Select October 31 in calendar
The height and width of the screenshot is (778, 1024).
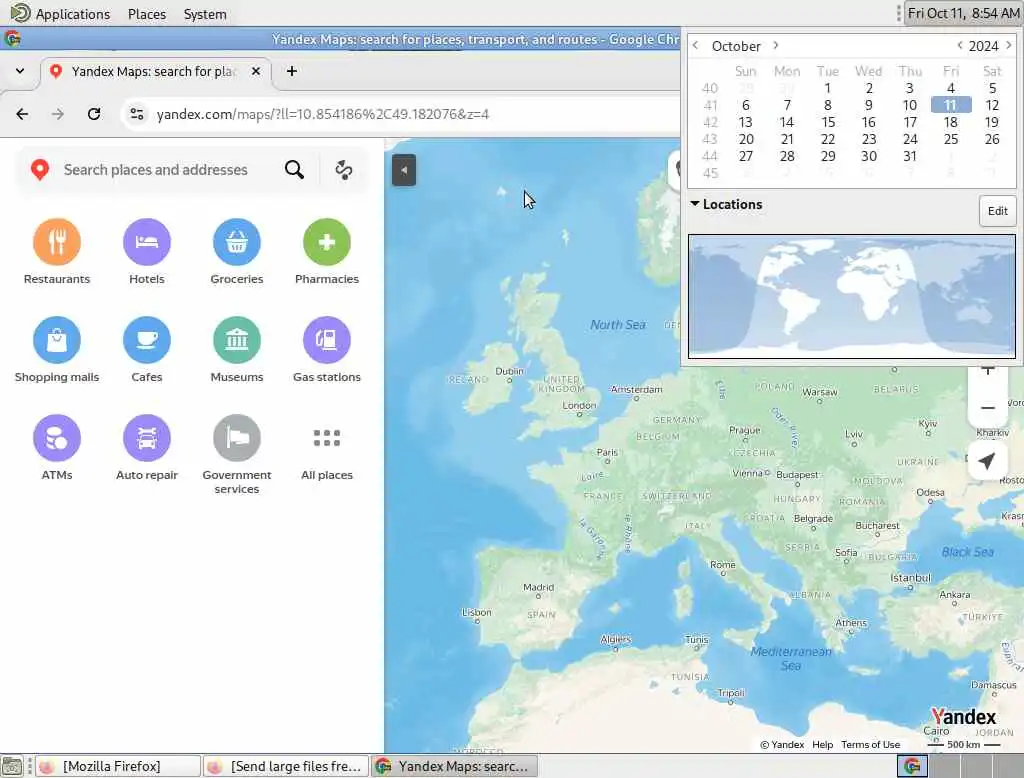tap(909, 156)
